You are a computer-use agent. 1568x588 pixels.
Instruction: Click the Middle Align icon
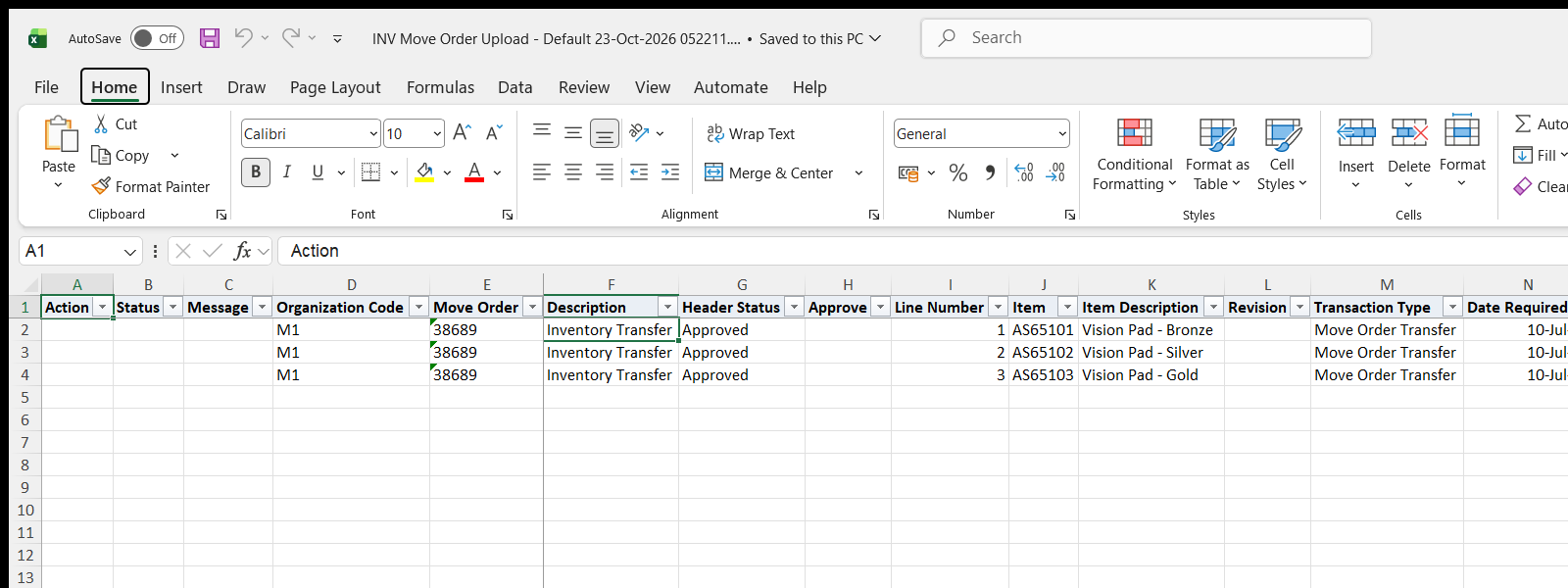(x=573, y=132)
